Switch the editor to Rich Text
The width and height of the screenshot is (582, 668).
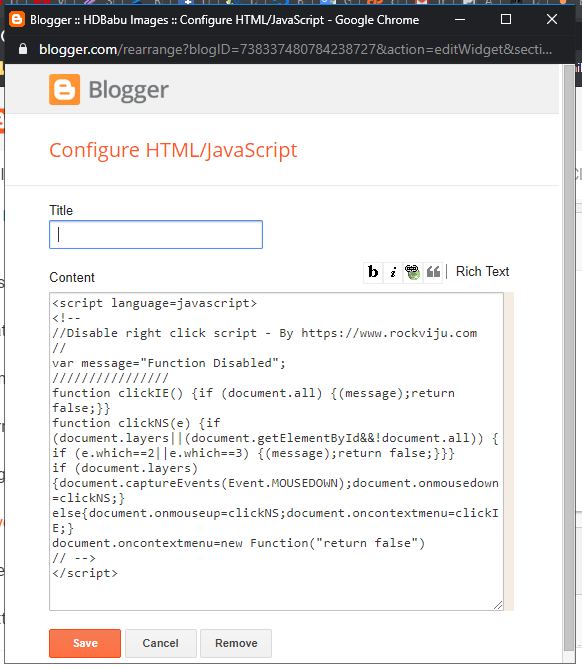[x=482, y=271]
